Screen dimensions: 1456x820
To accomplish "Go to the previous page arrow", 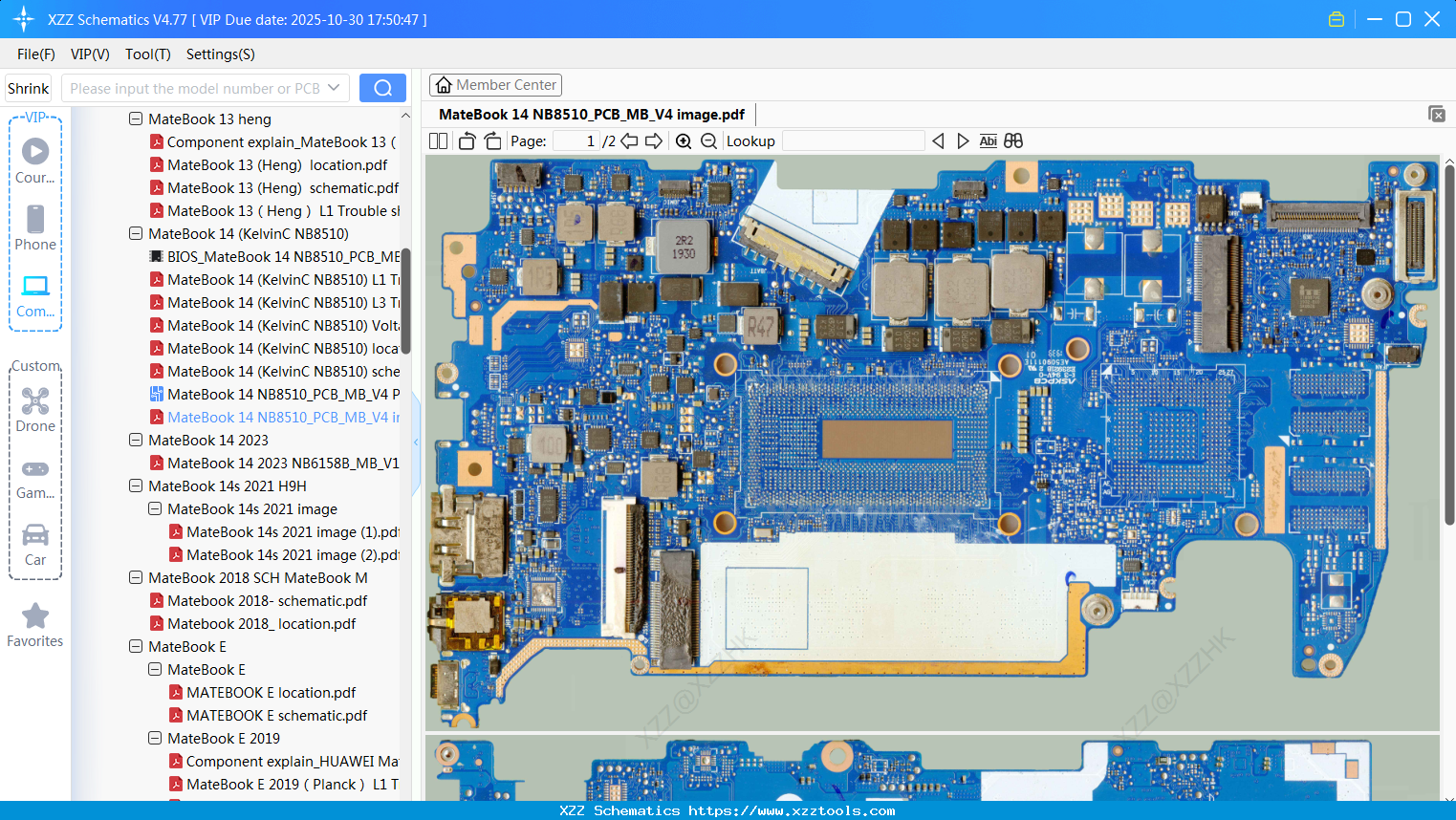I will click(629, 141).
